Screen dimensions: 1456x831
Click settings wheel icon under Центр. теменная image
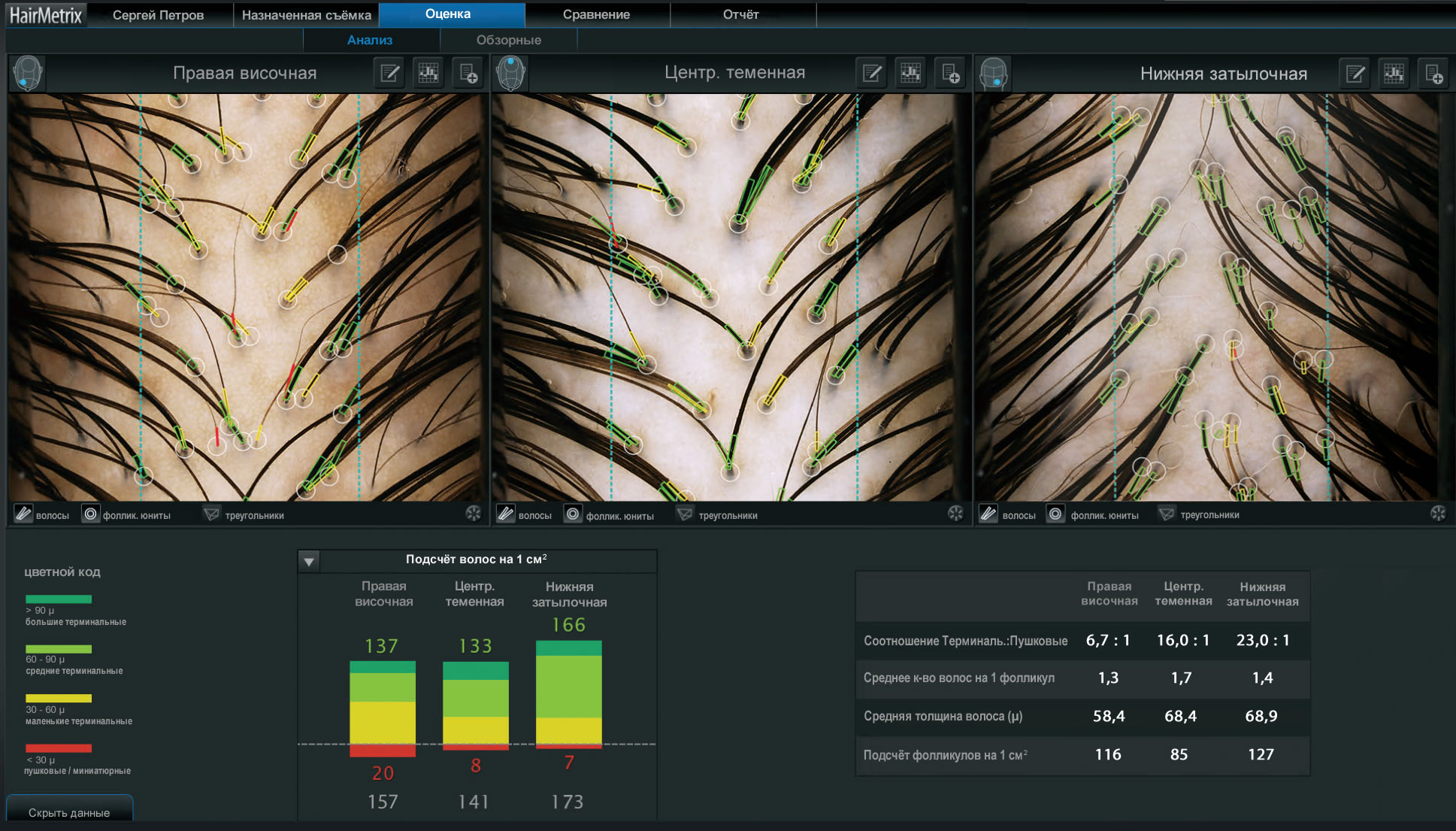[955, 514]
